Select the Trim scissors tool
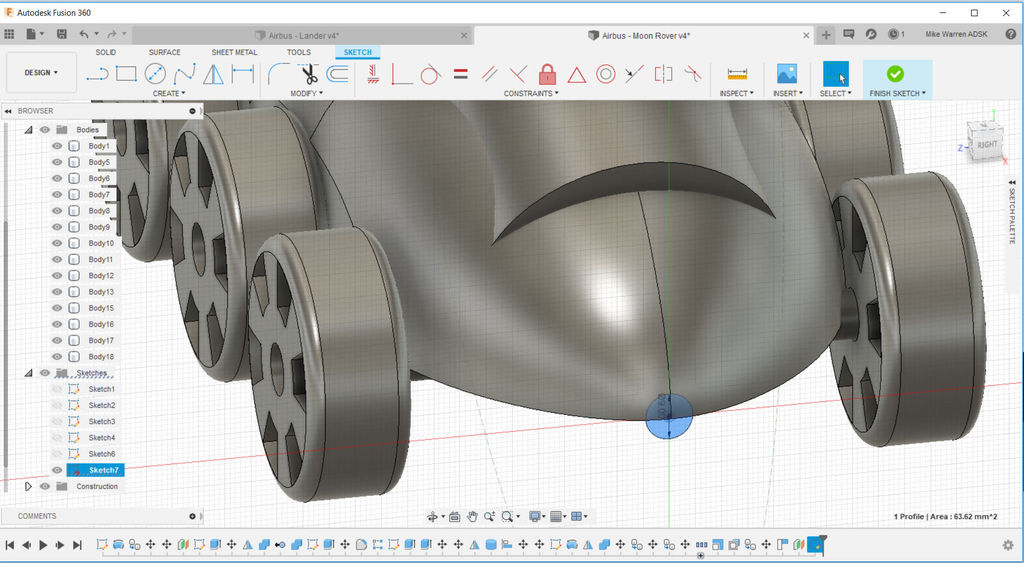 click(308, 74)
